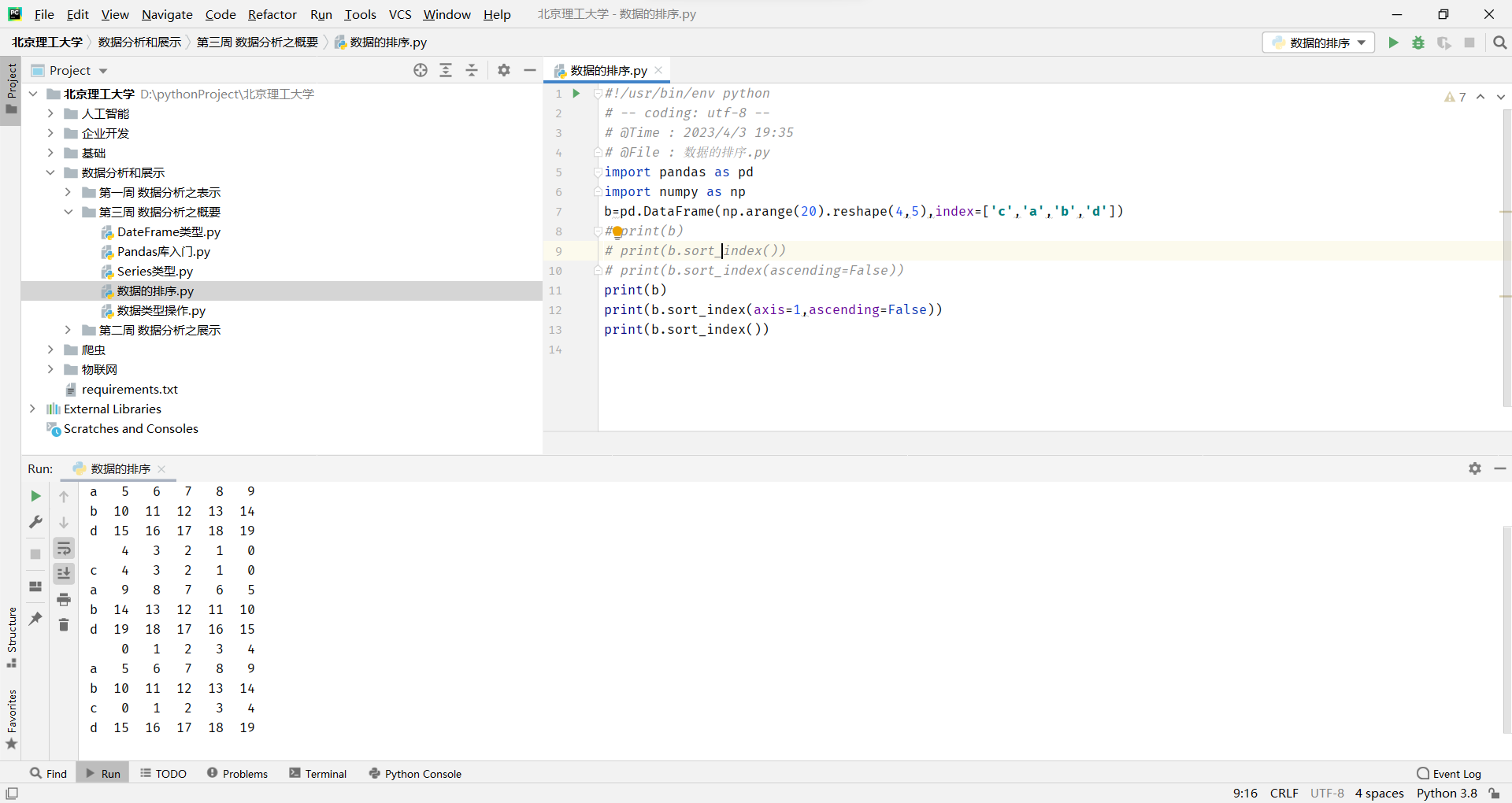Screen dimensions: 1512x803
Task: Open the Refactor menu
Action: coord(272,14)
